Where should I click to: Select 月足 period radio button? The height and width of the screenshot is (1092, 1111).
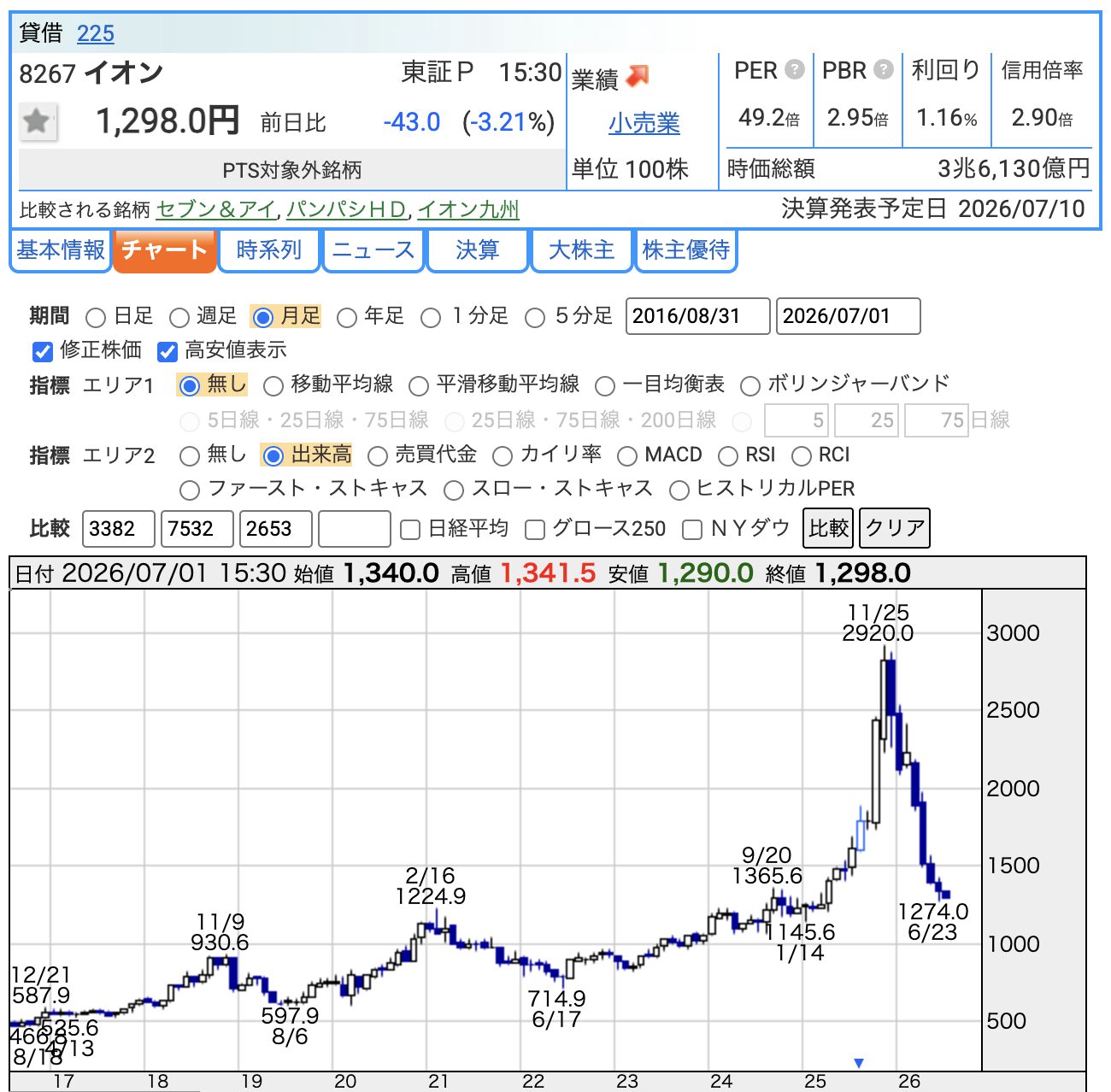[x=263, y=318]
